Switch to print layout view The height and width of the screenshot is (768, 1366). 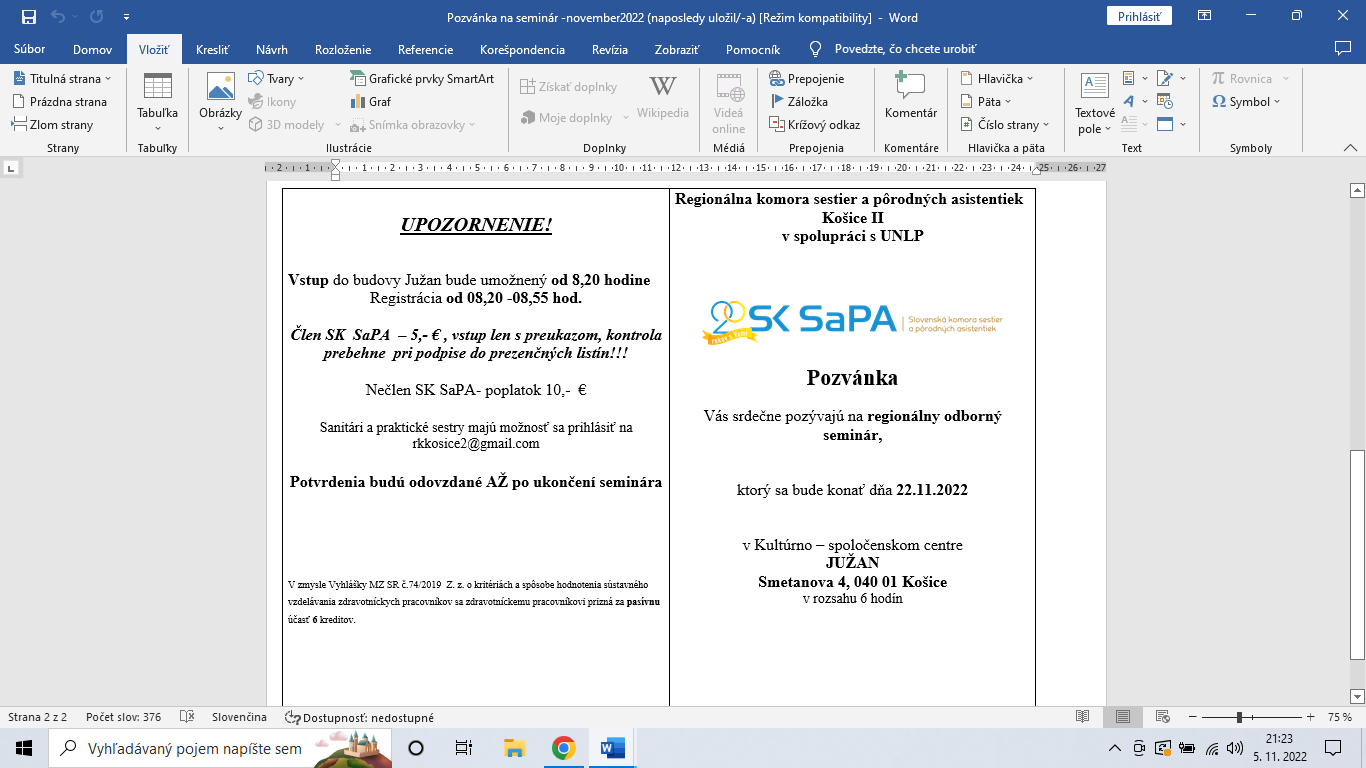(1123, 717)
